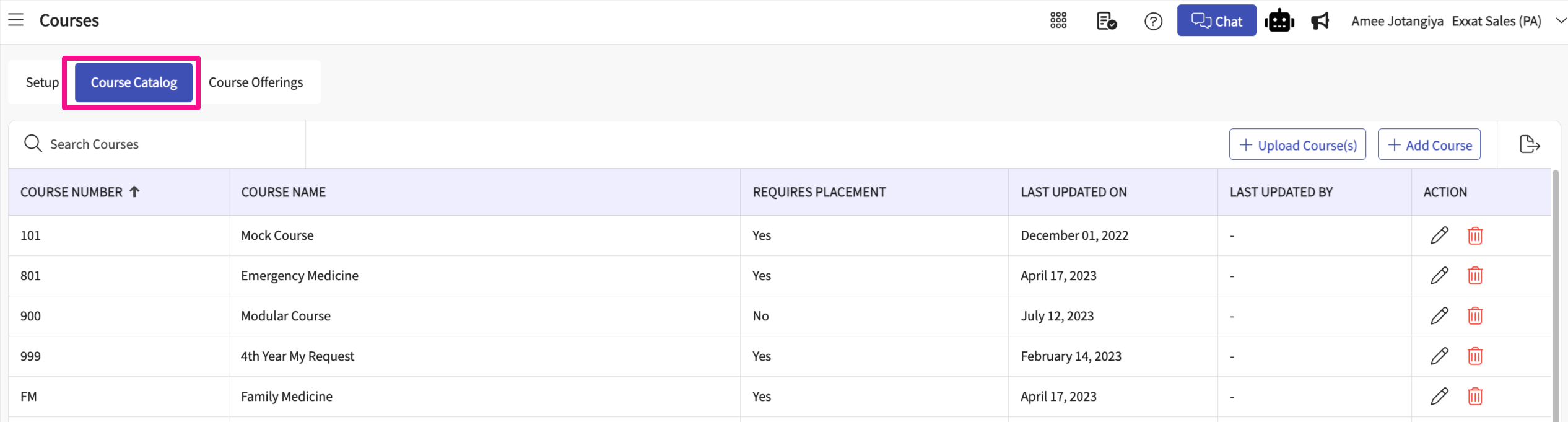Open the hamburger navigation menu
This screenshot has width=1568, height=422.
pyautogui.click(x=16, y=20)
